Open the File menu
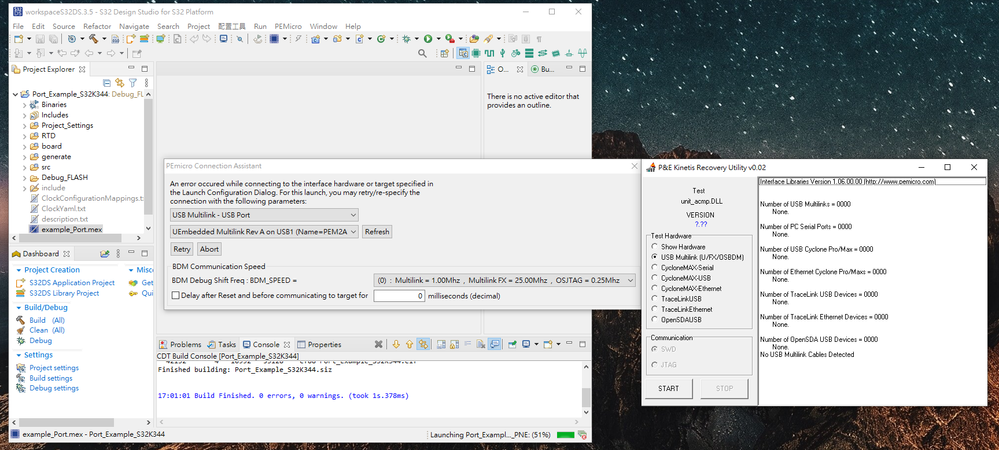This screenshot has height=450, width=999. click(18, 26)
